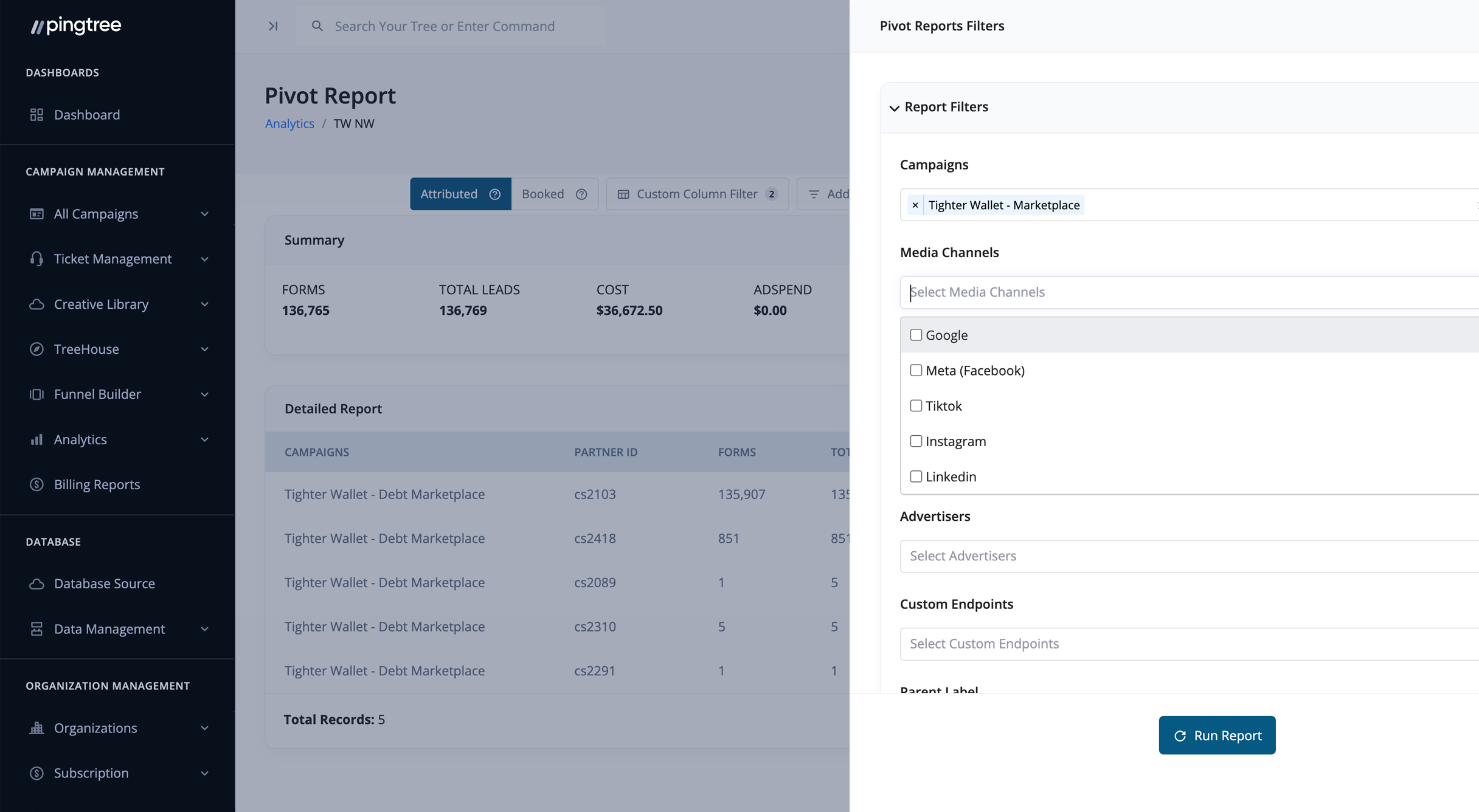The height and width of the screenshot is (812, 1479).
Task: Click the Attributed help question-mark icon
Action: click(495, 194)
